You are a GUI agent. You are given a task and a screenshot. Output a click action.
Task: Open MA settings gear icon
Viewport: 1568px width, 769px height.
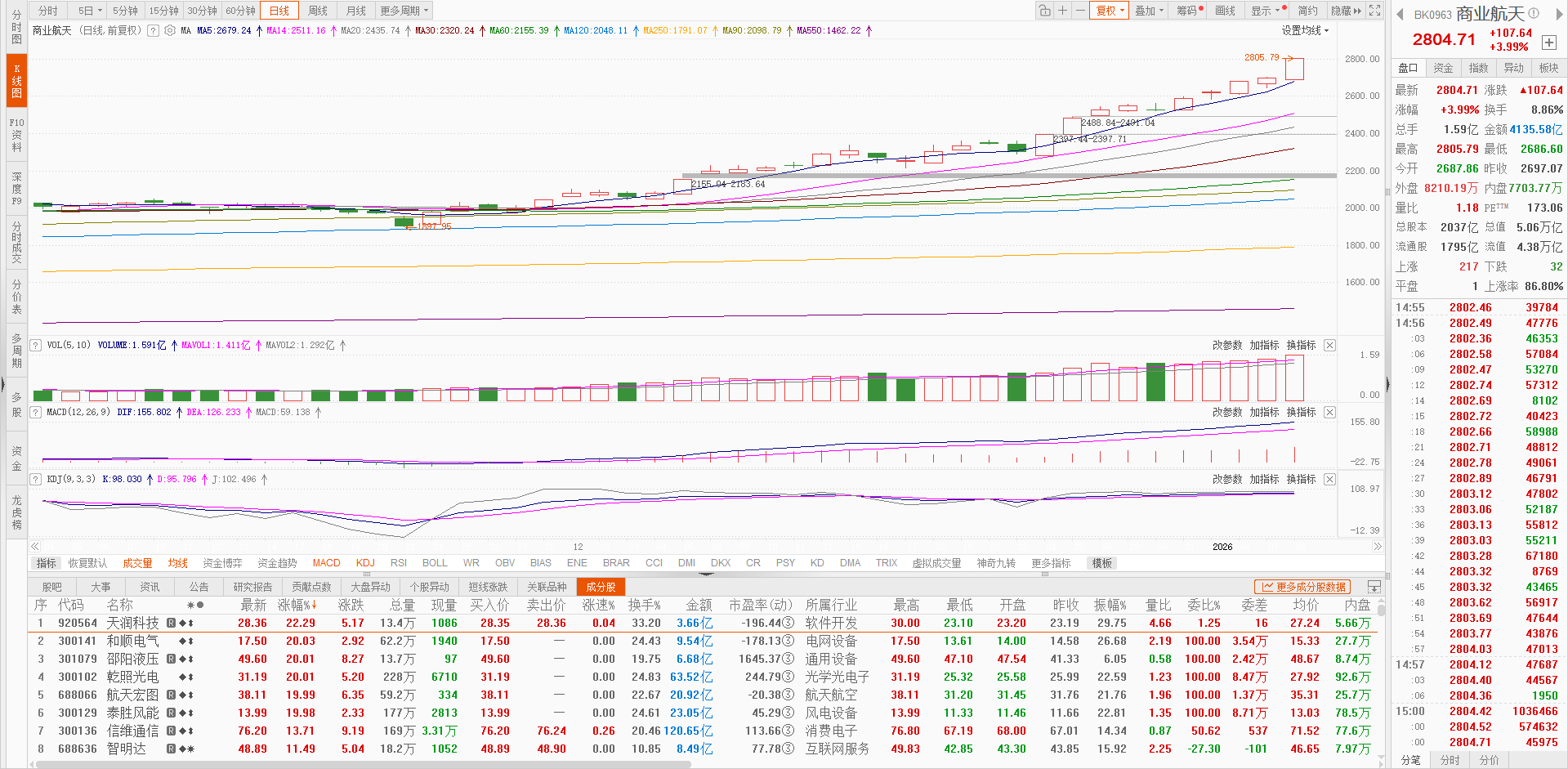pos(170,30)
